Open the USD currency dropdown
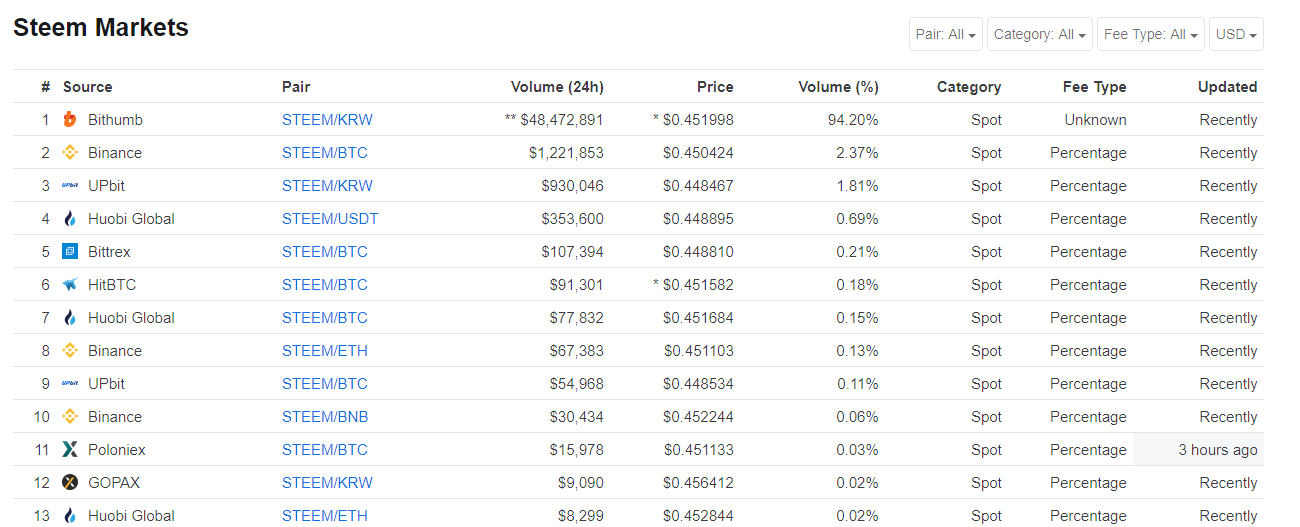Viewport: 1300px width, 527px height. (1236, 34)
